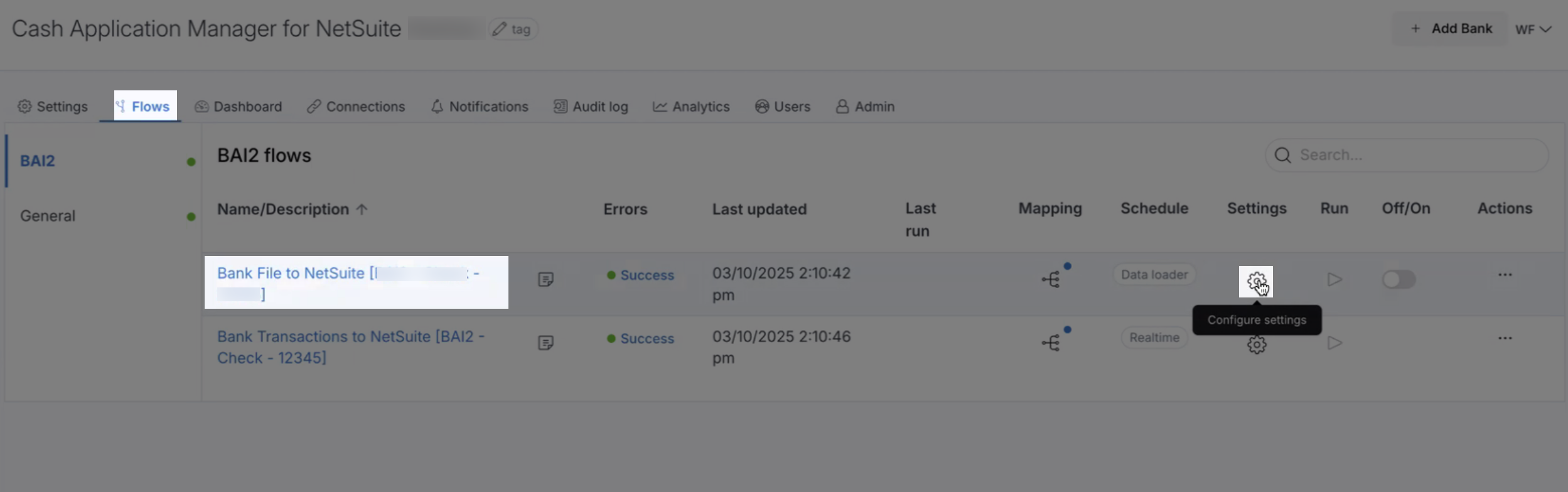Open actions menu for Bank File flow
This screenshot has width=1568, height=492.
coord(1505,275)
